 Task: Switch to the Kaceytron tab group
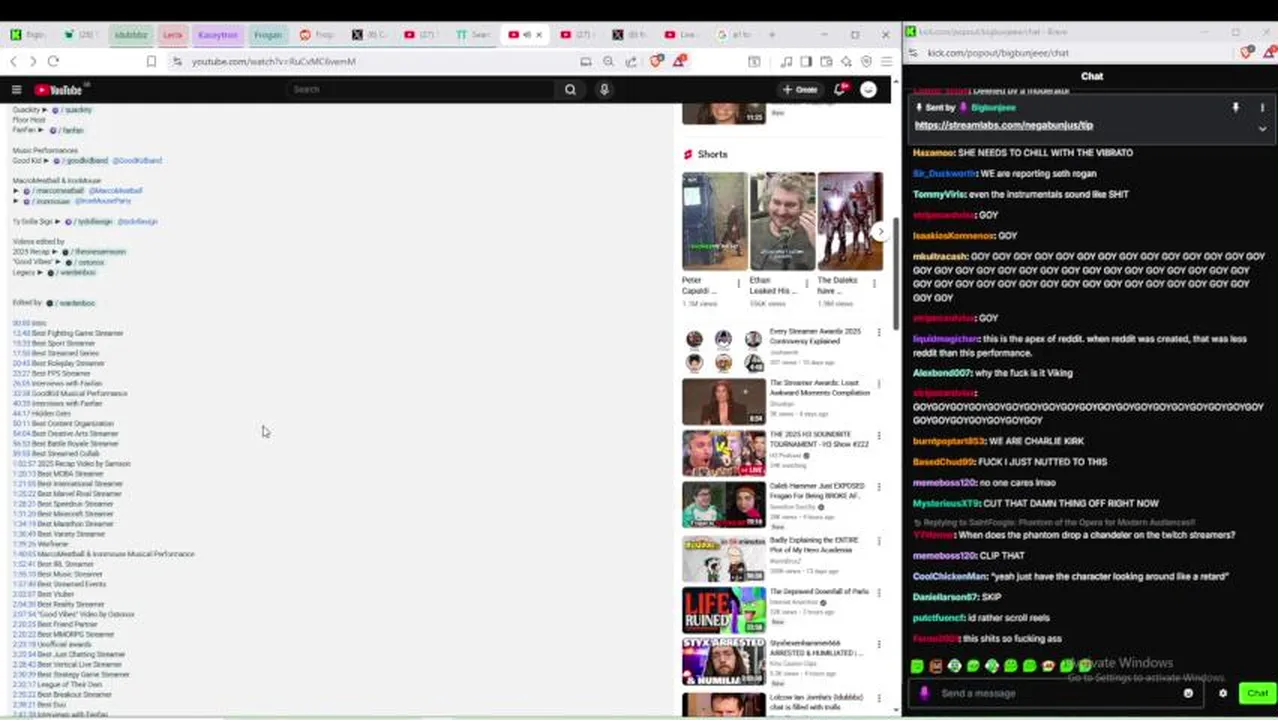(217, 34)
